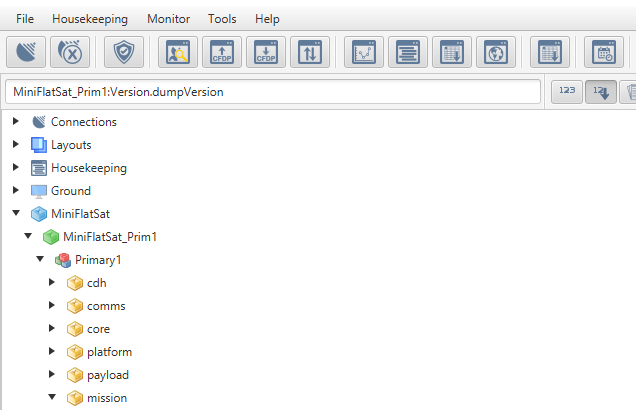Click the up-down transfer arrows icon
The height and width of the screenshot is (410, 636).
(x=310, y=53)
